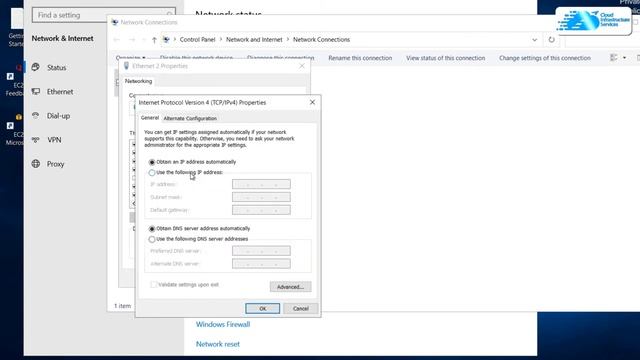Click the Preferred DNS server field

coord(261,251)
